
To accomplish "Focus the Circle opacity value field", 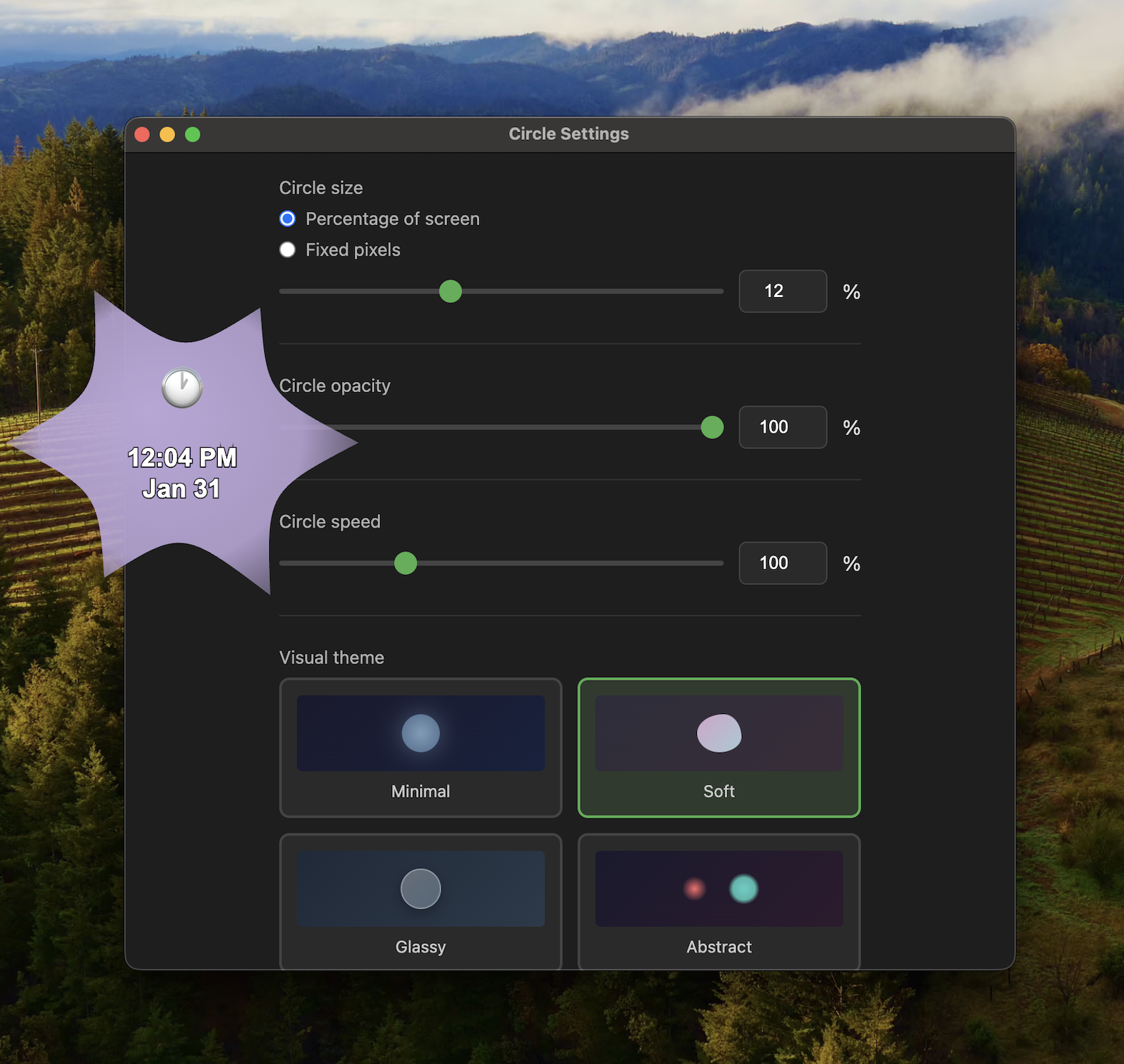I will point(783,427).
